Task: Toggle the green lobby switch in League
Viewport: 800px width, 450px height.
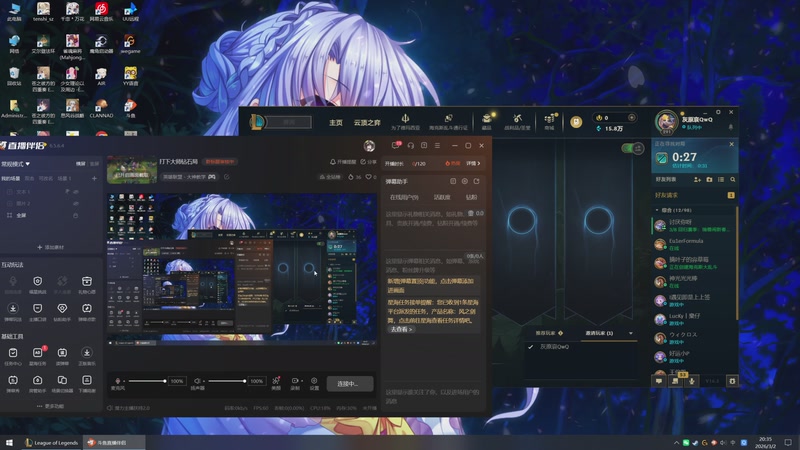Action: [633, 148]
